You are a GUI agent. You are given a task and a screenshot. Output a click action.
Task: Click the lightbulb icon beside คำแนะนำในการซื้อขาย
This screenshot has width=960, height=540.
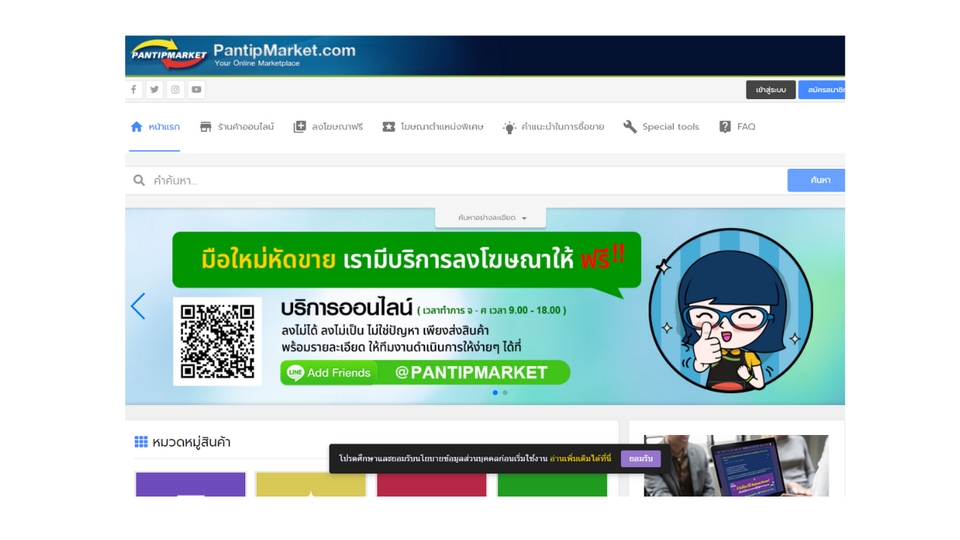(509, 127)
